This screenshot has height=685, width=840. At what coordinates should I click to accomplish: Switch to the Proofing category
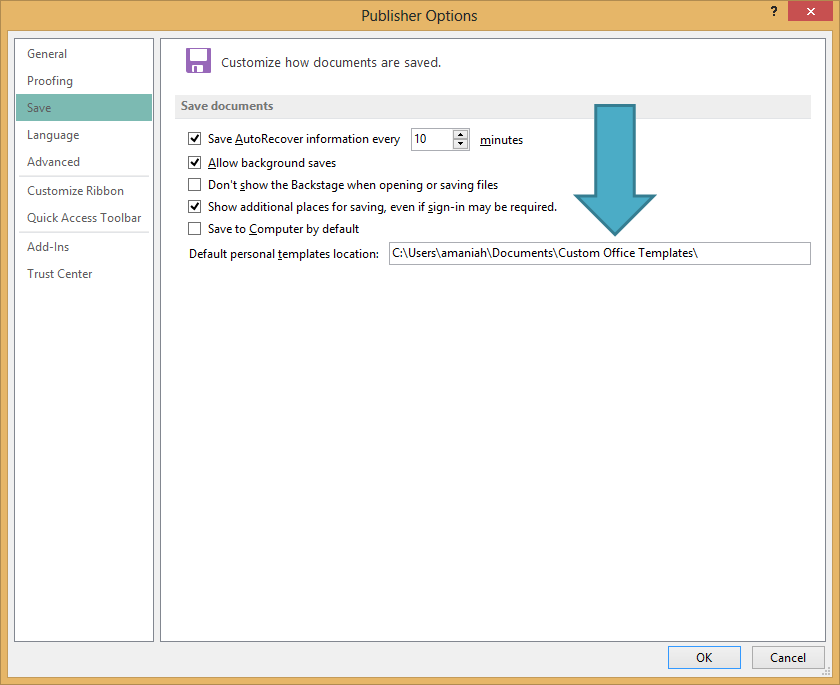pos(50,81)
